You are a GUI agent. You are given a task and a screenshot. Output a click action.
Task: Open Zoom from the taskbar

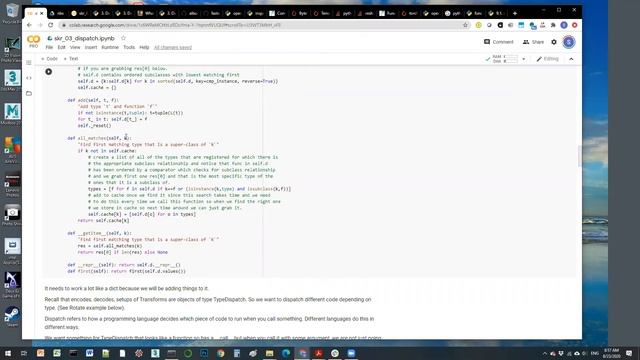tap(351, 353)
